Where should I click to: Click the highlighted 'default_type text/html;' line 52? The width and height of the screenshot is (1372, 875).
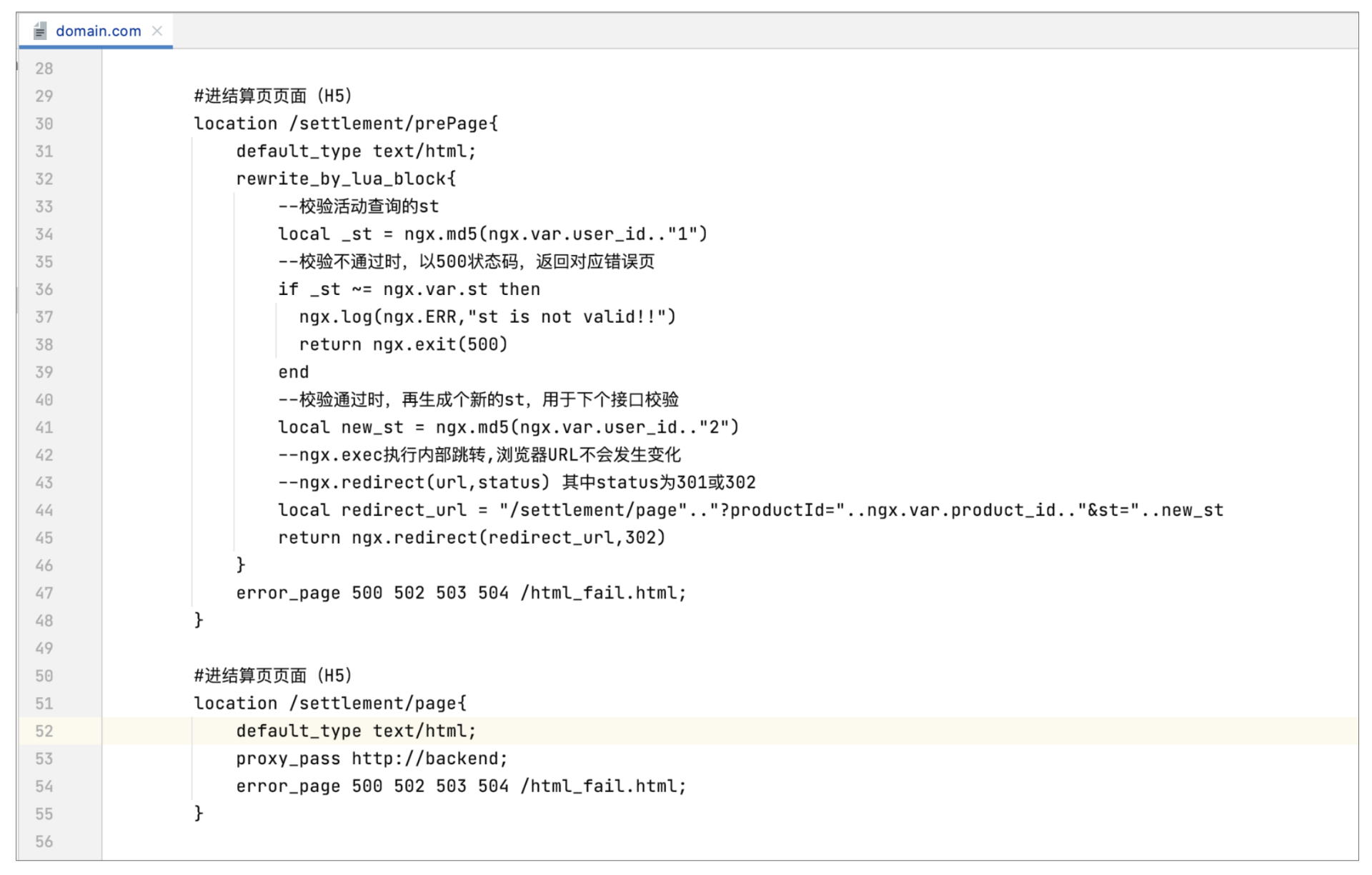(x=356, y=731)
